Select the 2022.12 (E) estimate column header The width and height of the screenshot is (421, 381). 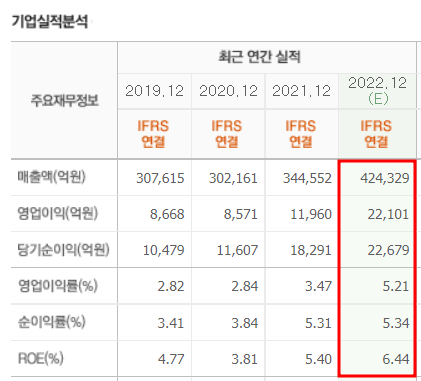pos(378,91)
